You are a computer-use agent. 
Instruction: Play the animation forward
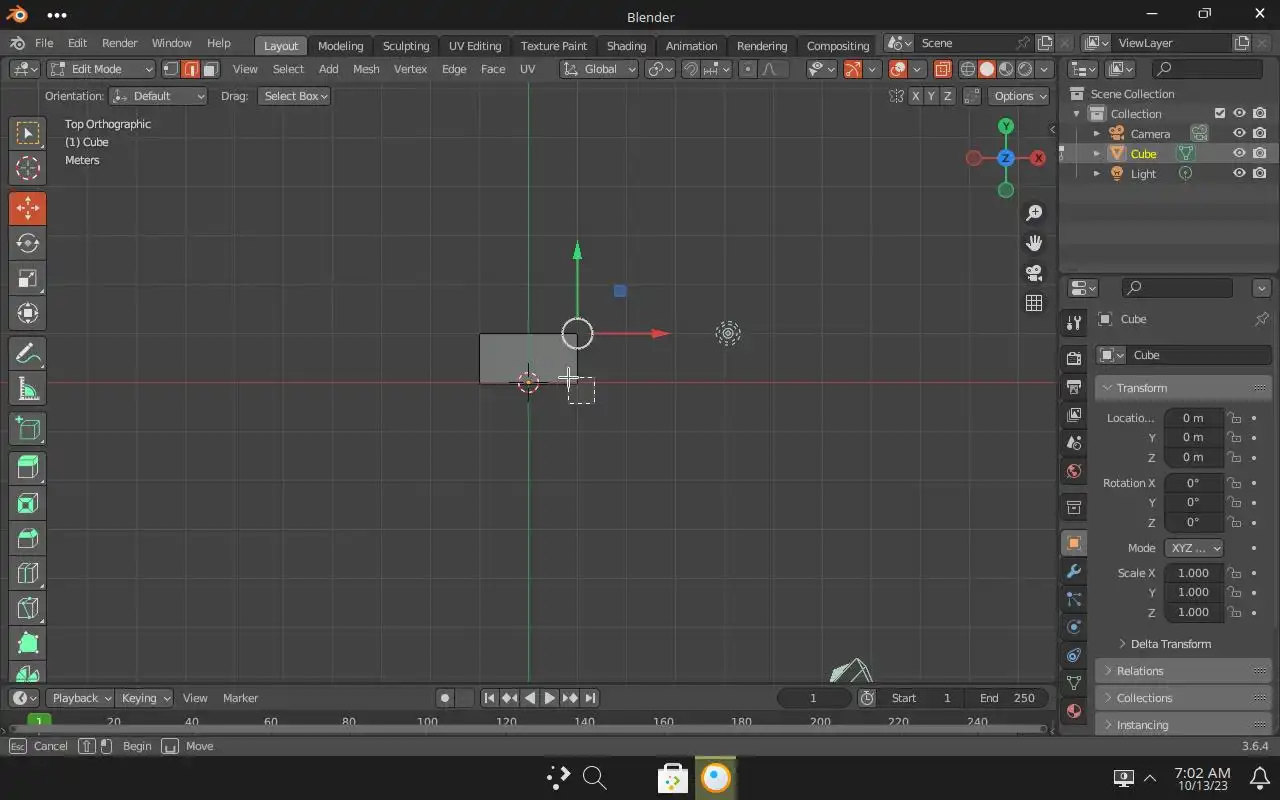tap(549, 698)
